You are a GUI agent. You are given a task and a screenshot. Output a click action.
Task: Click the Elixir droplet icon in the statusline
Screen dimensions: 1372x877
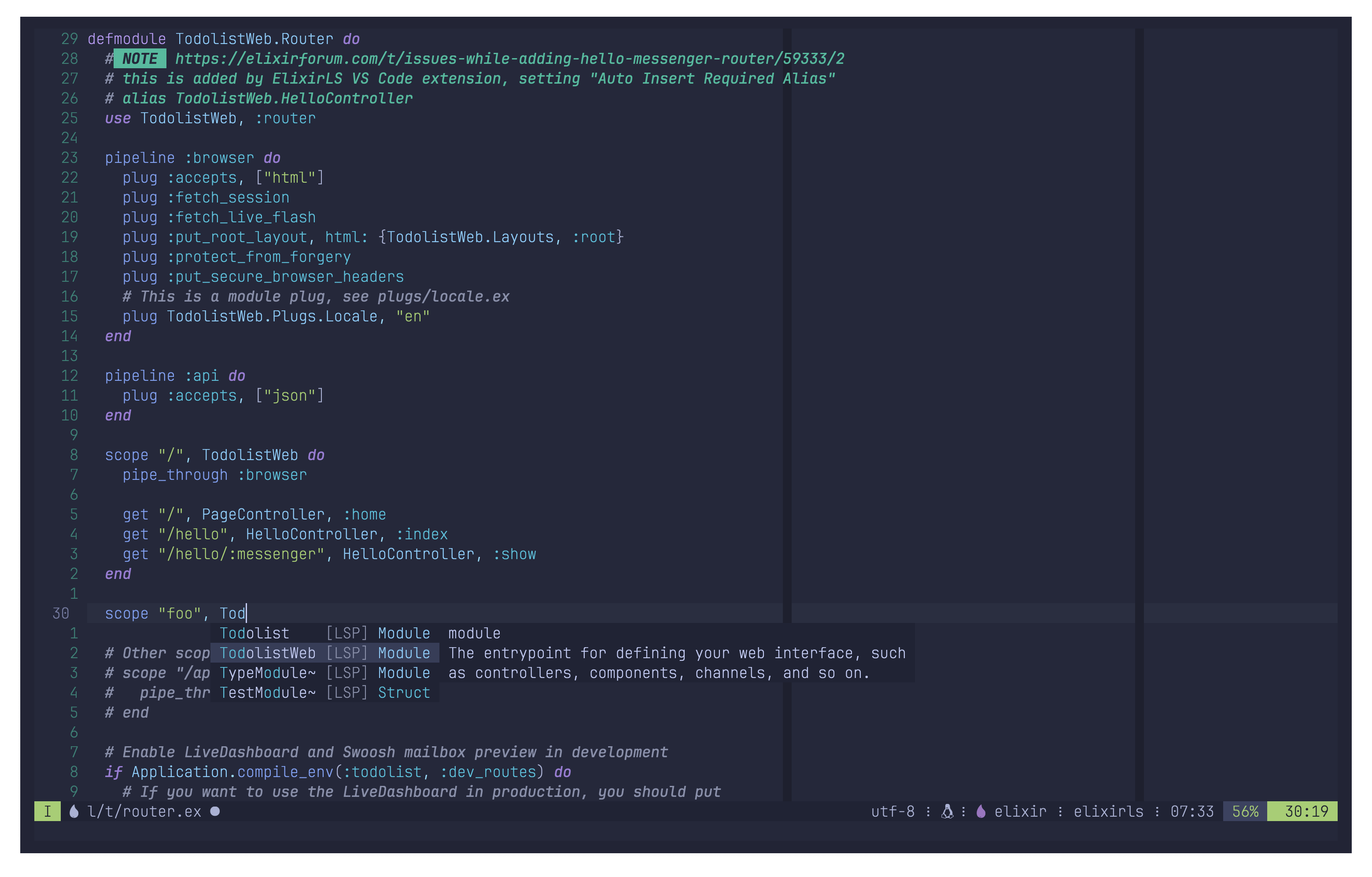point(981,811)
